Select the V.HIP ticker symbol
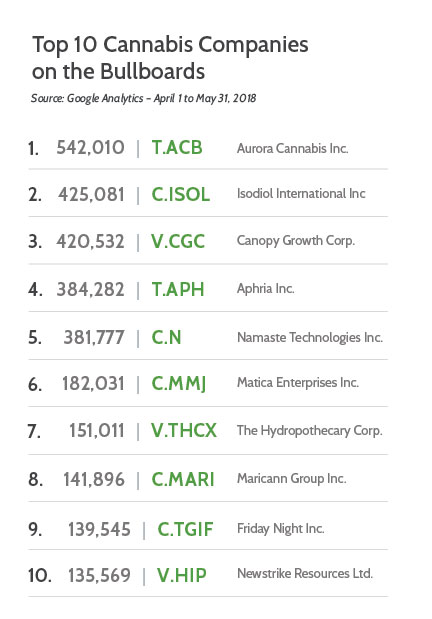The height and width of the screenshot is (619, 432). coord(181,575)
